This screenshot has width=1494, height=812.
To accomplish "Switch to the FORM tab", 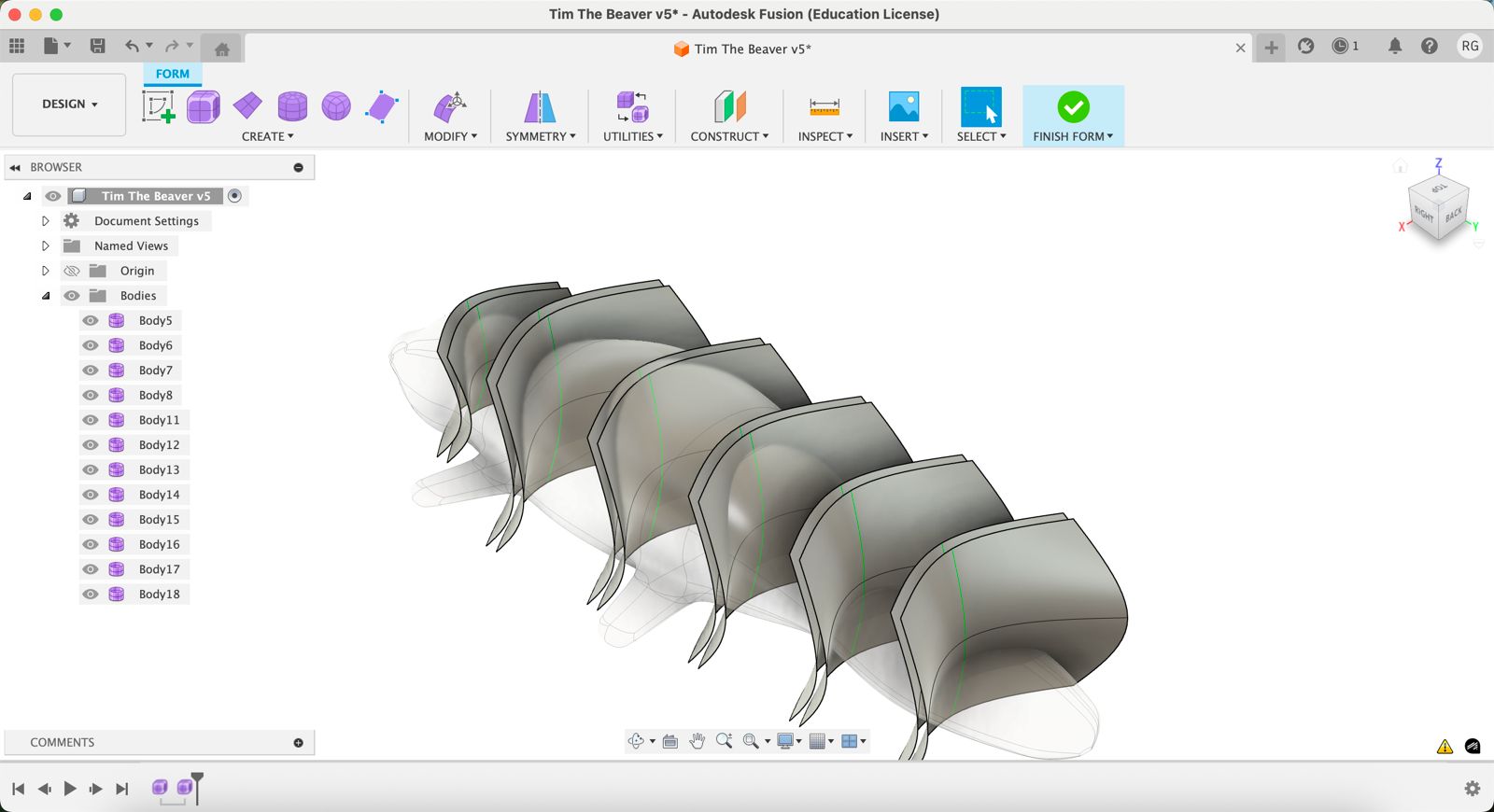I will (x=173, y=74).
